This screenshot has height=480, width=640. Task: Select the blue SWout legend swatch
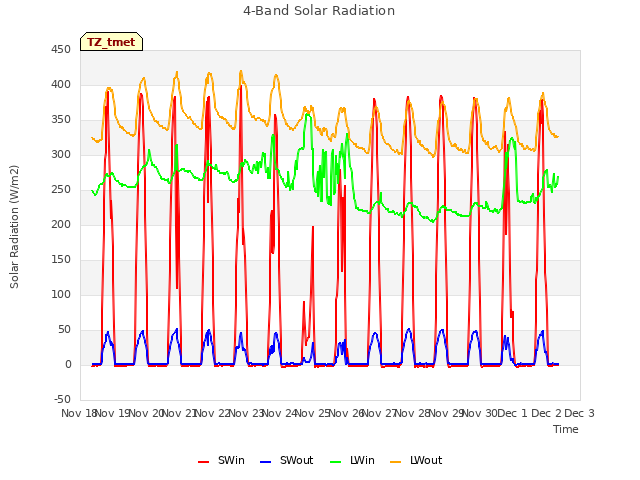point(266,462)
